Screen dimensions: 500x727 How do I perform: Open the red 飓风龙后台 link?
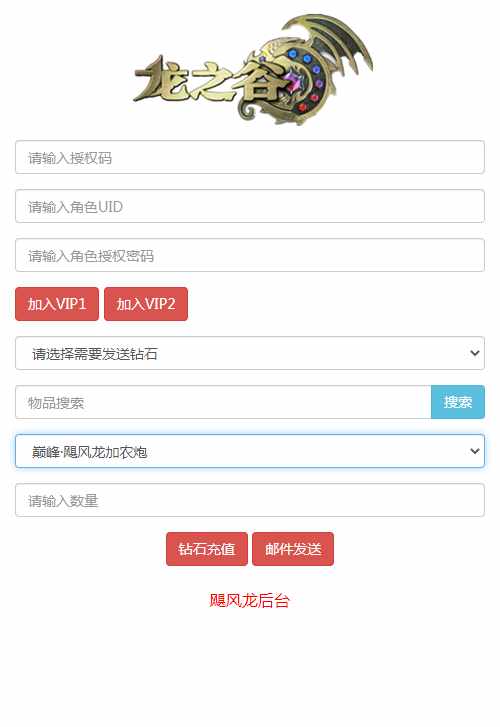[x=250, y=601]
